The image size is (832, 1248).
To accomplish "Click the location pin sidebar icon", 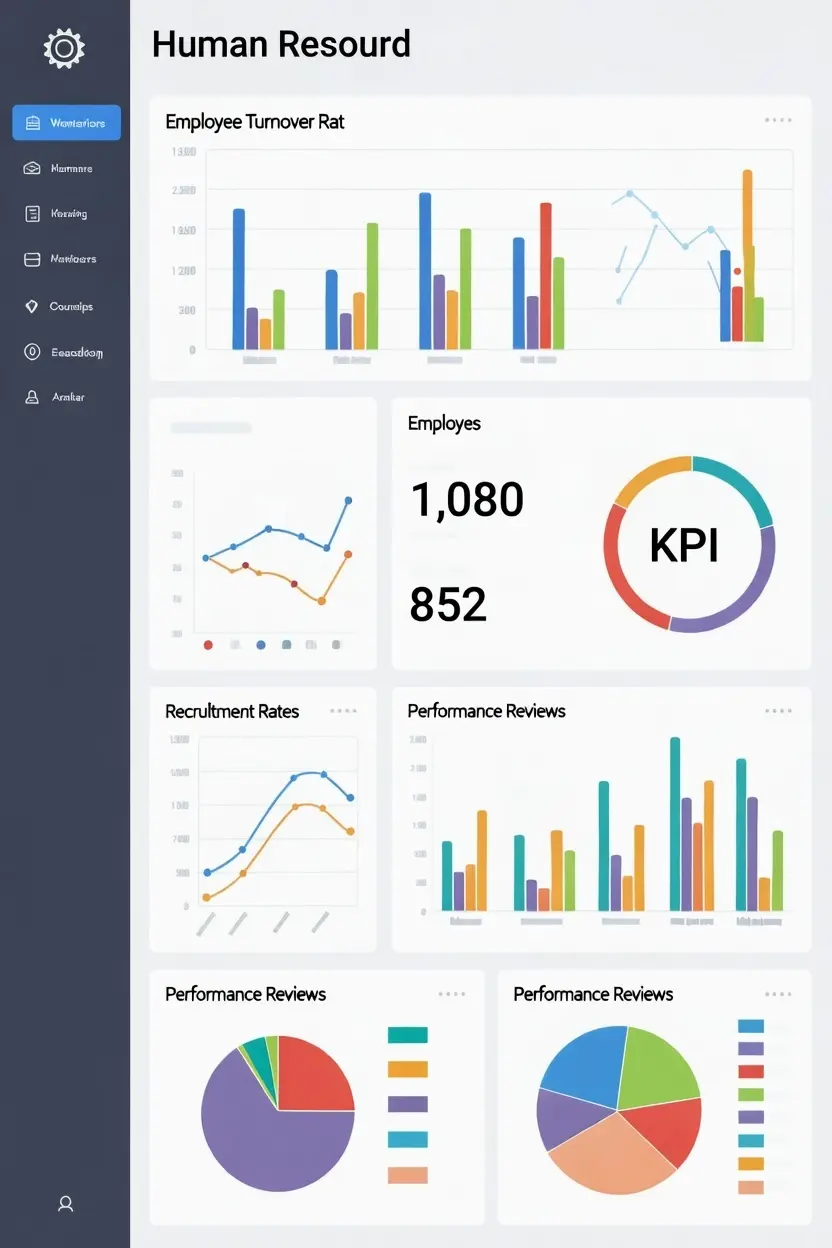I will coord(33,306).
